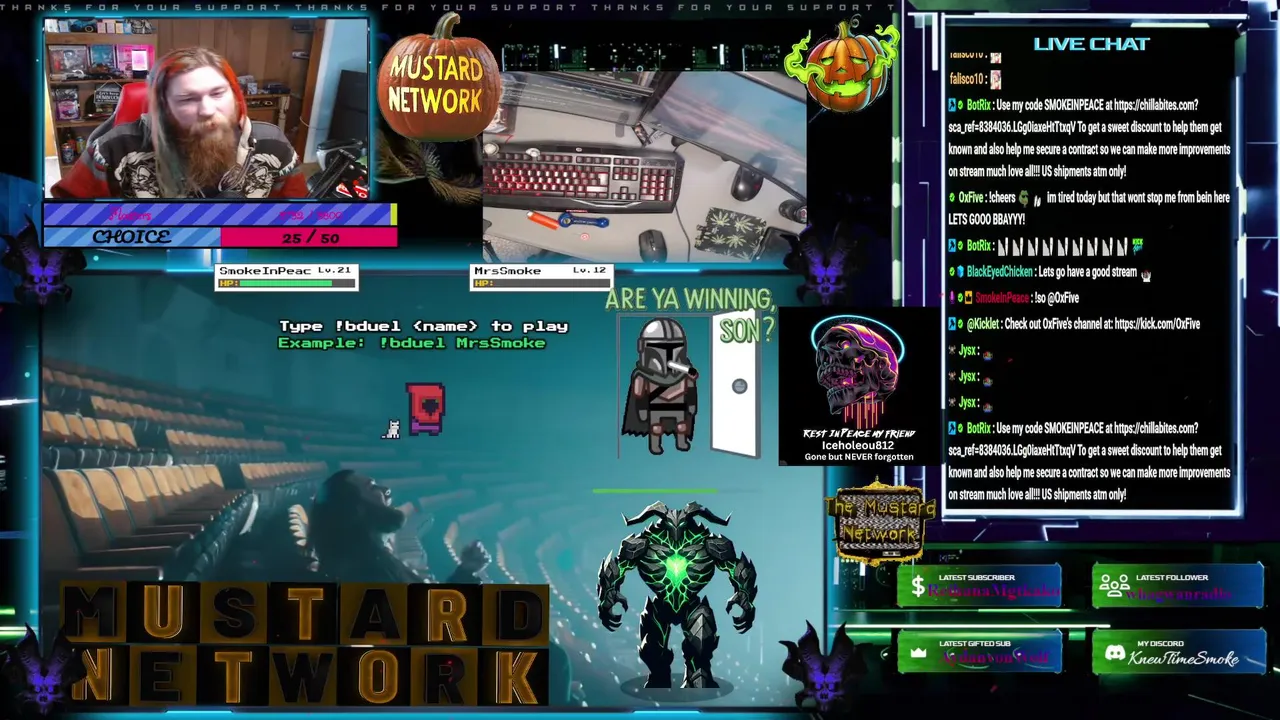The height and width of the screenshot is (720, 1280).
Task: Click the blue badge beside BlackEyedChicken's name
Action: click(959, 272)
